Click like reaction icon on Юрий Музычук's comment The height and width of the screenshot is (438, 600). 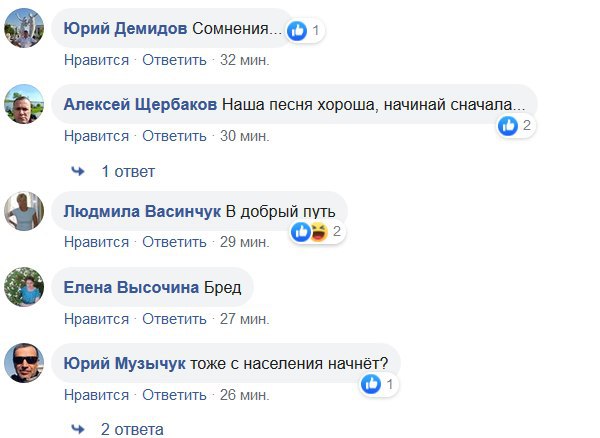[x=371, y=384]
